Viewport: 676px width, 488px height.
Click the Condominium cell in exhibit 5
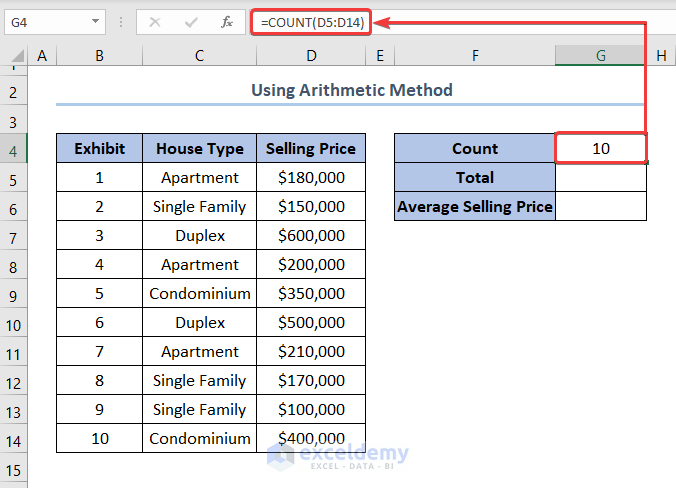200,294
